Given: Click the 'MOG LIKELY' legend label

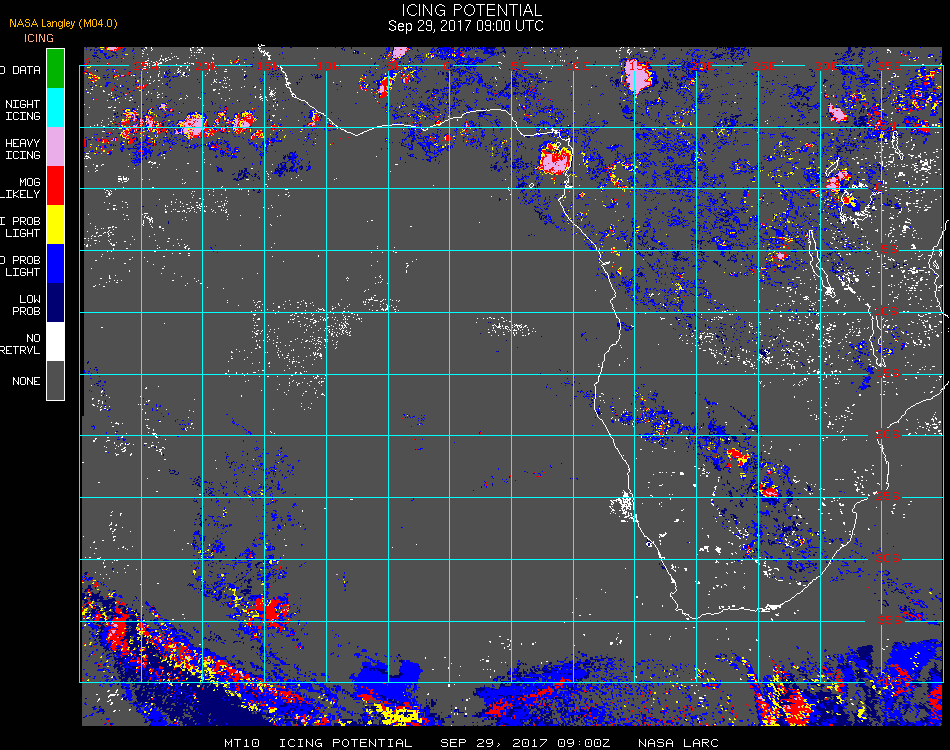Looking at the screenshot, I should tap(21, 188).
